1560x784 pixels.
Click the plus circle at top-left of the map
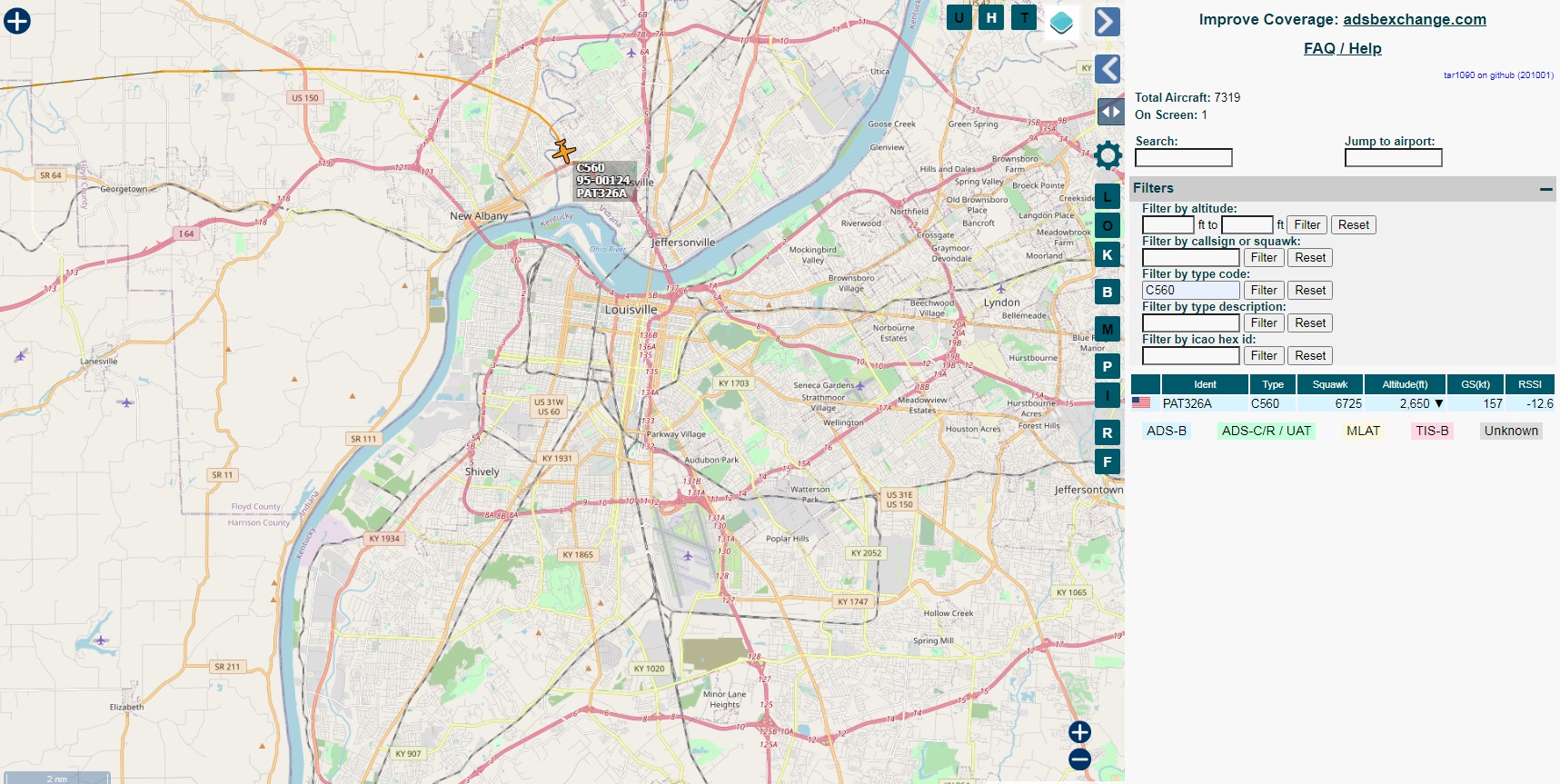coord(17,21)
